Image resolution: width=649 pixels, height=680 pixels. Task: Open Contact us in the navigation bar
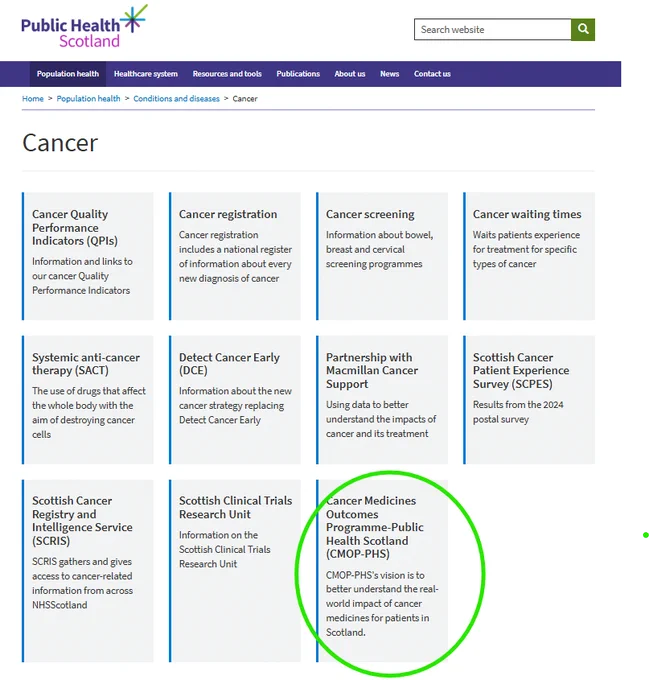pyautogui.click(x=432, y=74)
